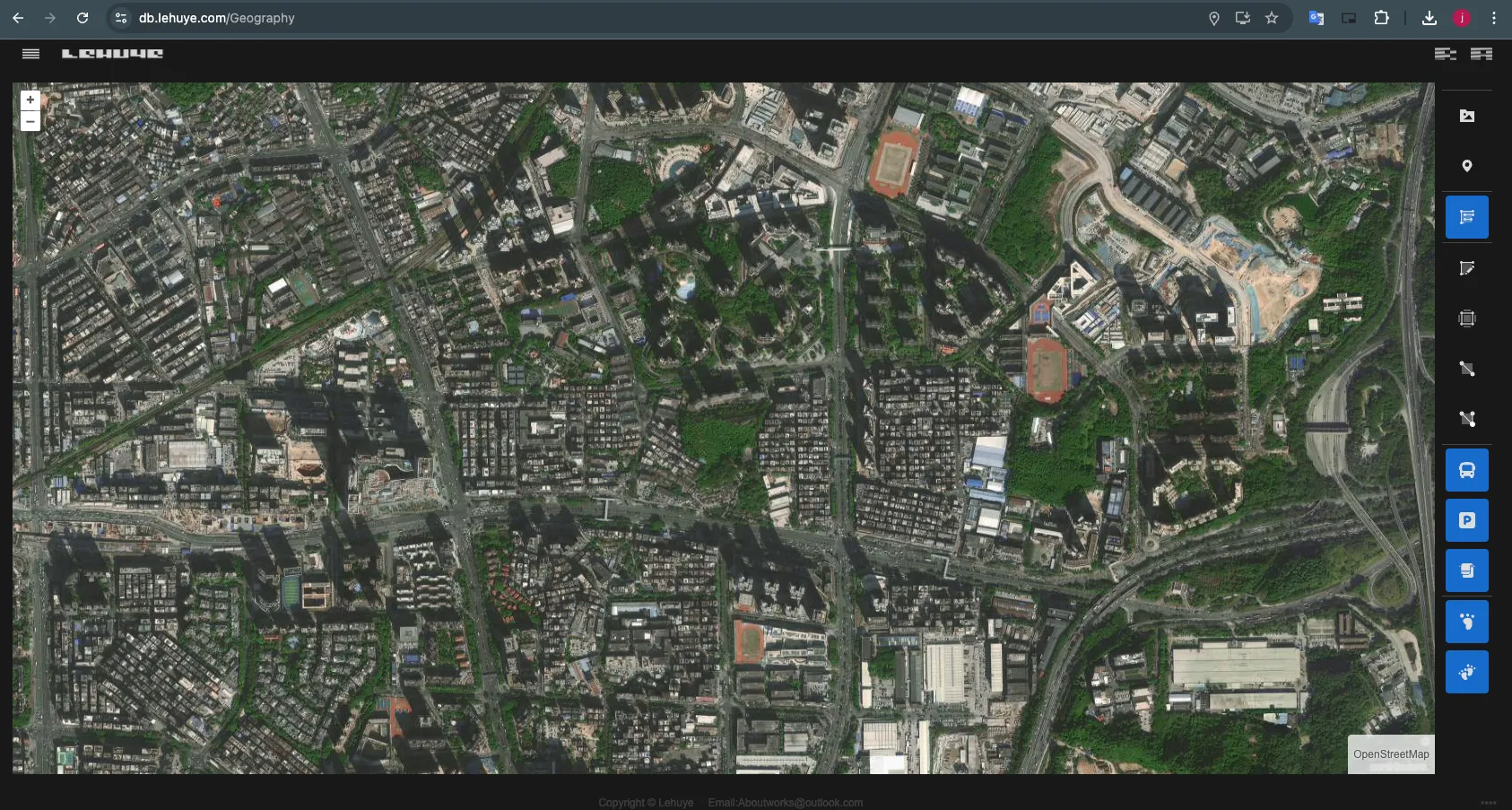The height and width of the screenshot is (810, 1512).
Task: Click the OpenStreetMap attribution label
Action: [1390, 754]
